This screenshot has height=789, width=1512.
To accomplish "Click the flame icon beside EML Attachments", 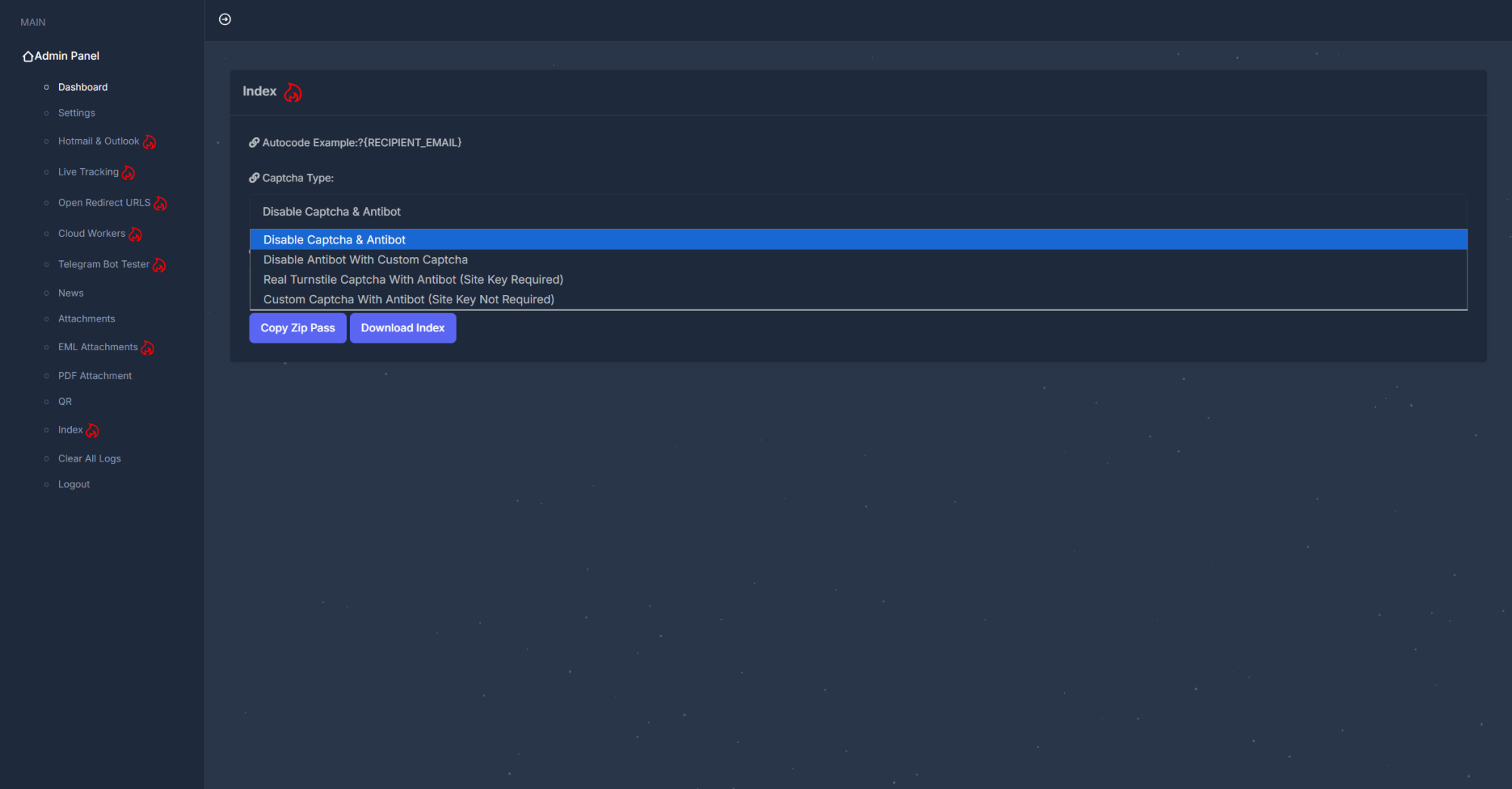I will pyautogui.click(x=147, y=348).
